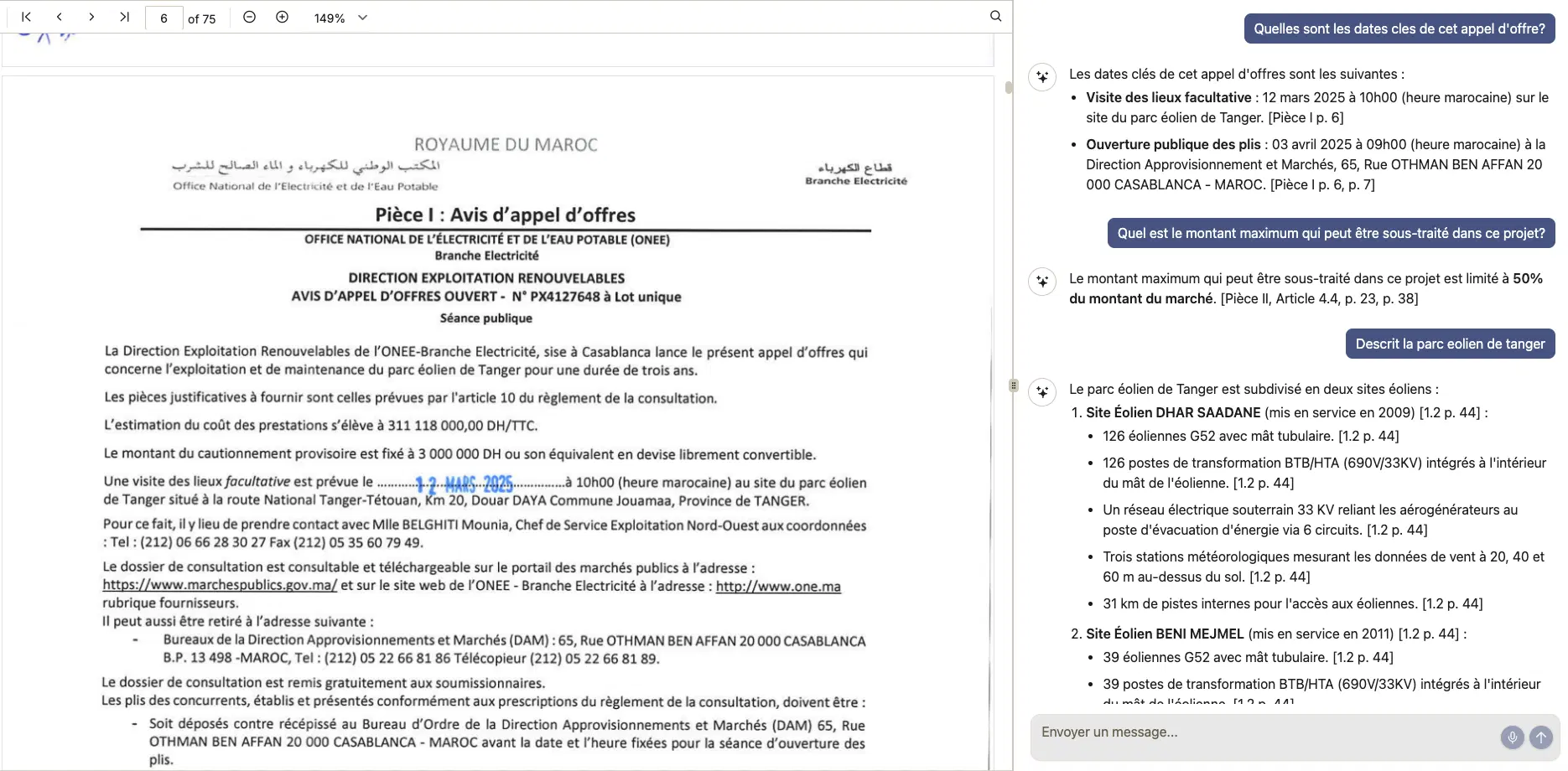1568x771 pixels.
Task: Select the user message Descrit la parc eolien de tanger
Action: [x=1450, y=344]
